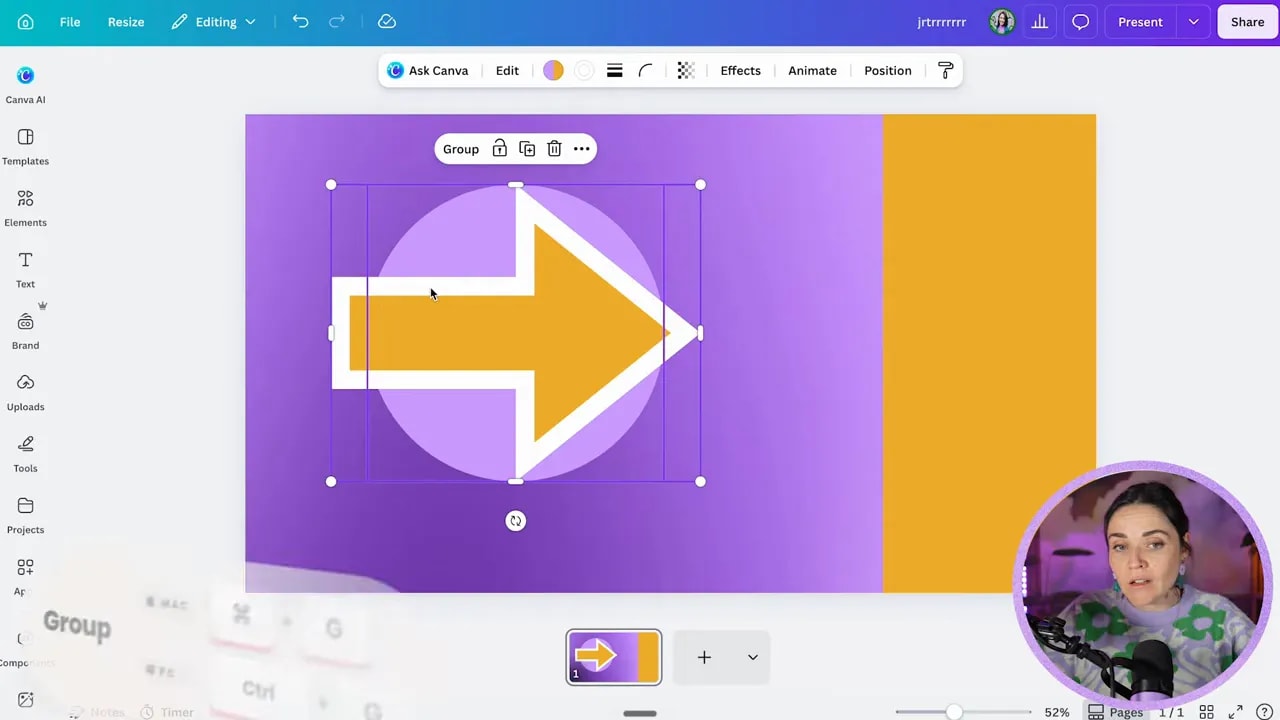
Task: Click the zoom slider handle
Action: pos(953,712)
